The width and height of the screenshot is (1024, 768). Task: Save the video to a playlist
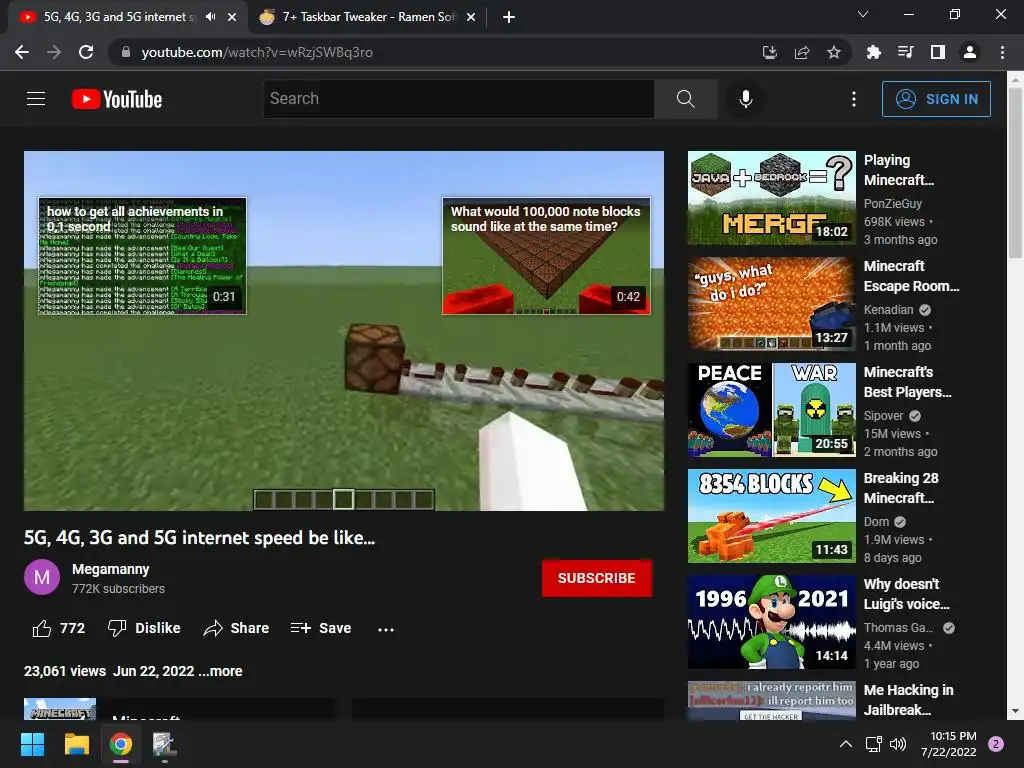tap(321, 628)
